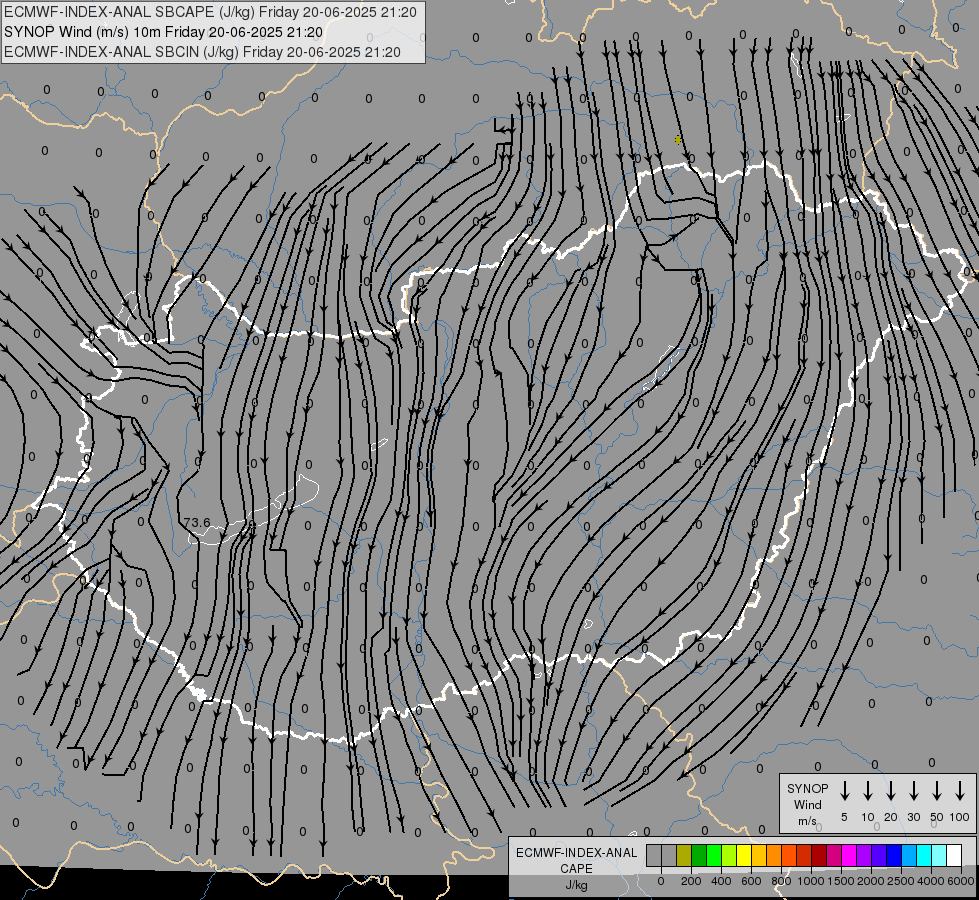Select the dark green CAPE legend swatch
Image resolution: width=979 pixels, height=900 pixels.
click(x=699, y=855)
